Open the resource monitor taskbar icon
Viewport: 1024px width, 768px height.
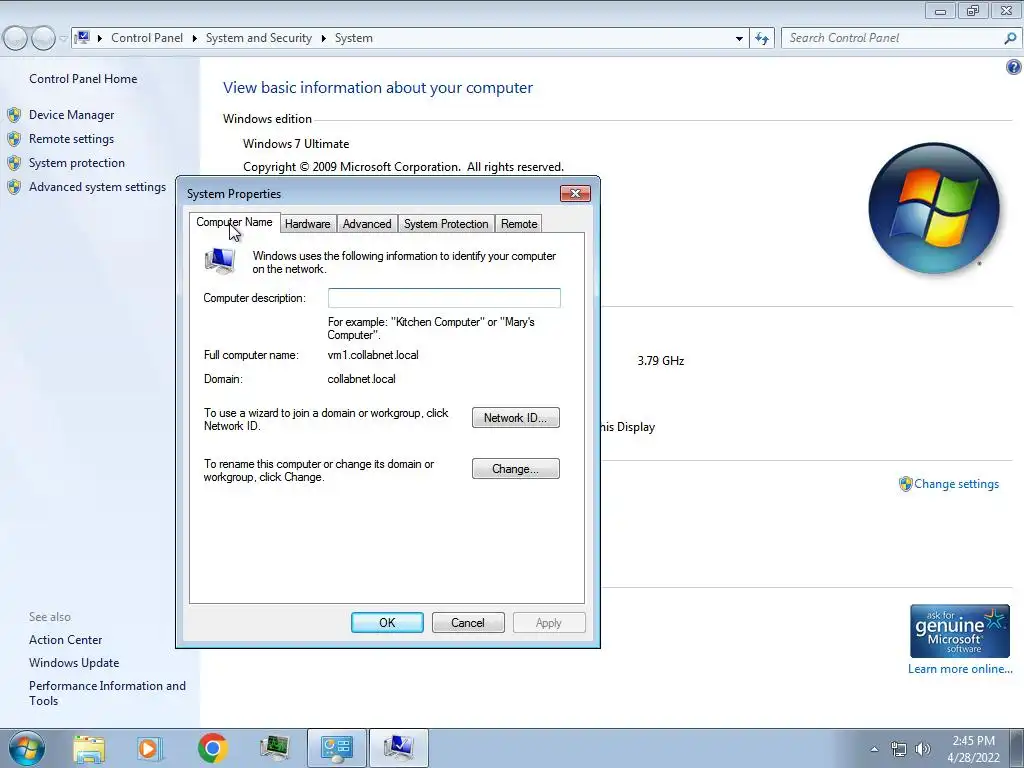(274, 748)
